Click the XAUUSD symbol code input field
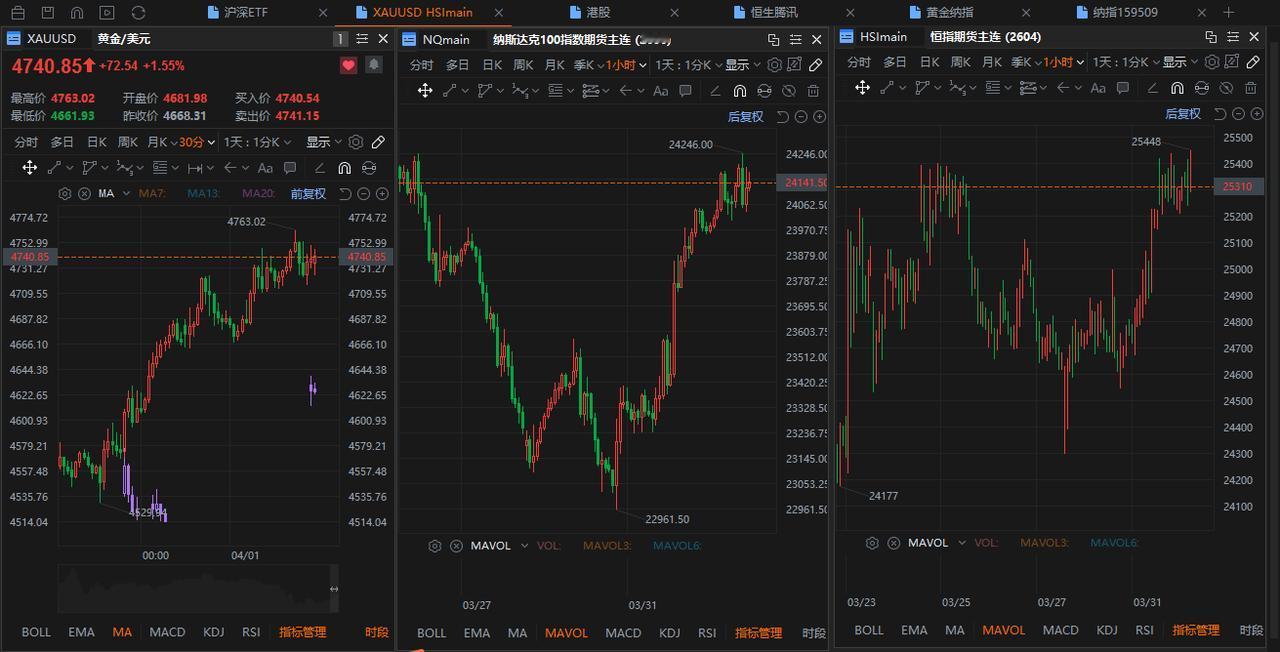Image resolution: width=1280 pixels, height=652 pixels. pyautogui.click(x=58, y=38)
